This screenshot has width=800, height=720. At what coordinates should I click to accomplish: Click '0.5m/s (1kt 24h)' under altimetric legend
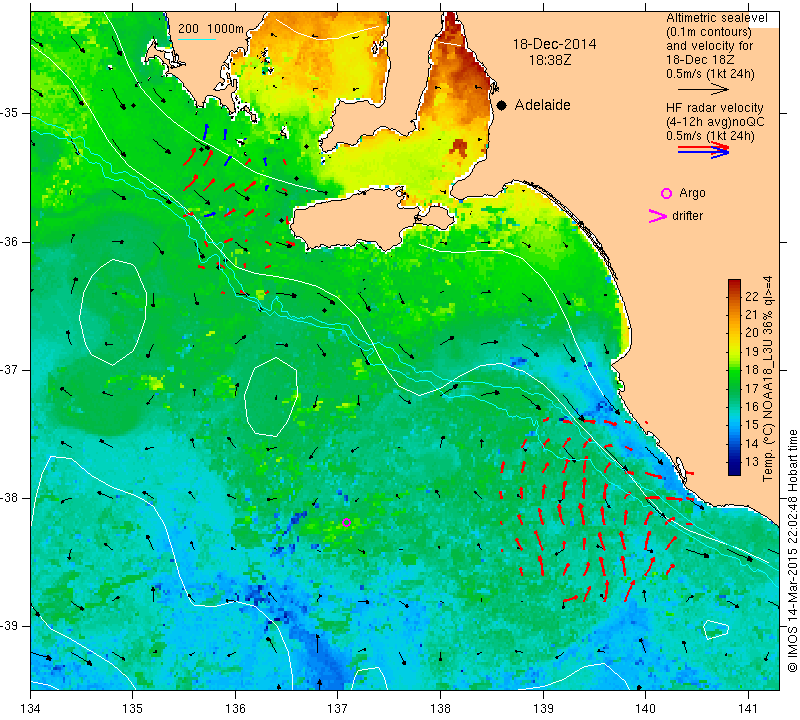[710, 74]
